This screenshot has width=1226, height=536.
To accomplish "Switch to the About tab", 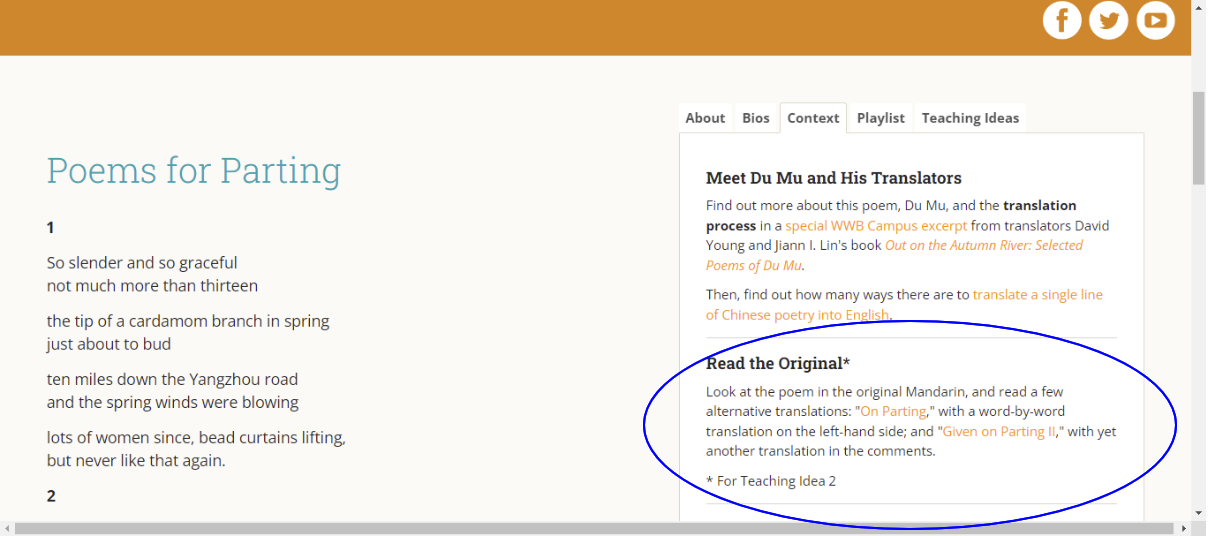I will click(705, 118).
